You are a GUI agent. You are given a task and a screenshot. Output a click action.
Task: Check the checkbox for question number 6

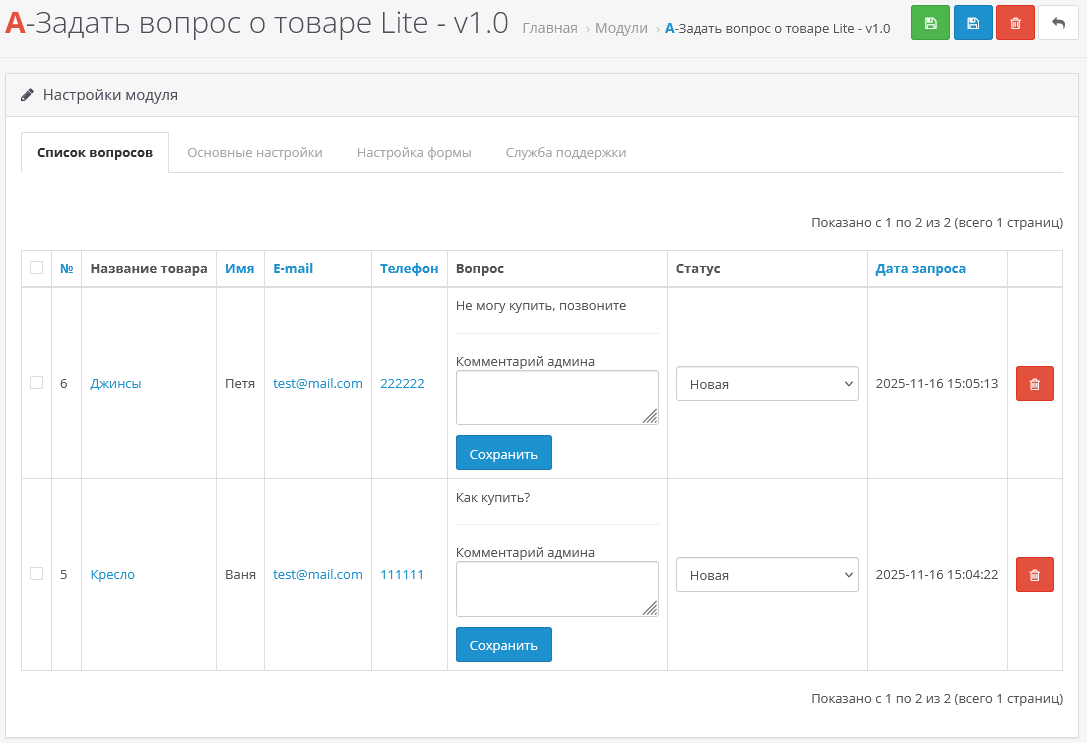(x=37, y=383)
